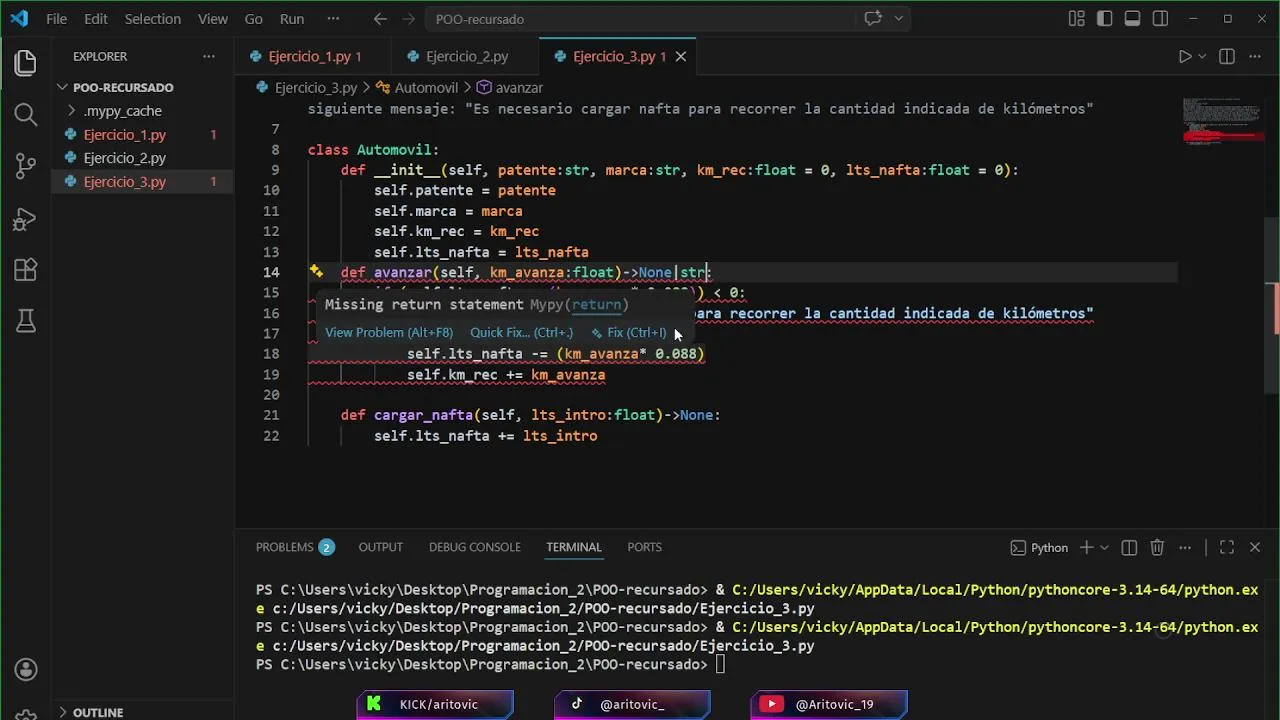The height and width of the screenshot is (720, 1280).
Task: Click the lightbulb code action icon
Action: pyautogui.click(x=316, y=272)
